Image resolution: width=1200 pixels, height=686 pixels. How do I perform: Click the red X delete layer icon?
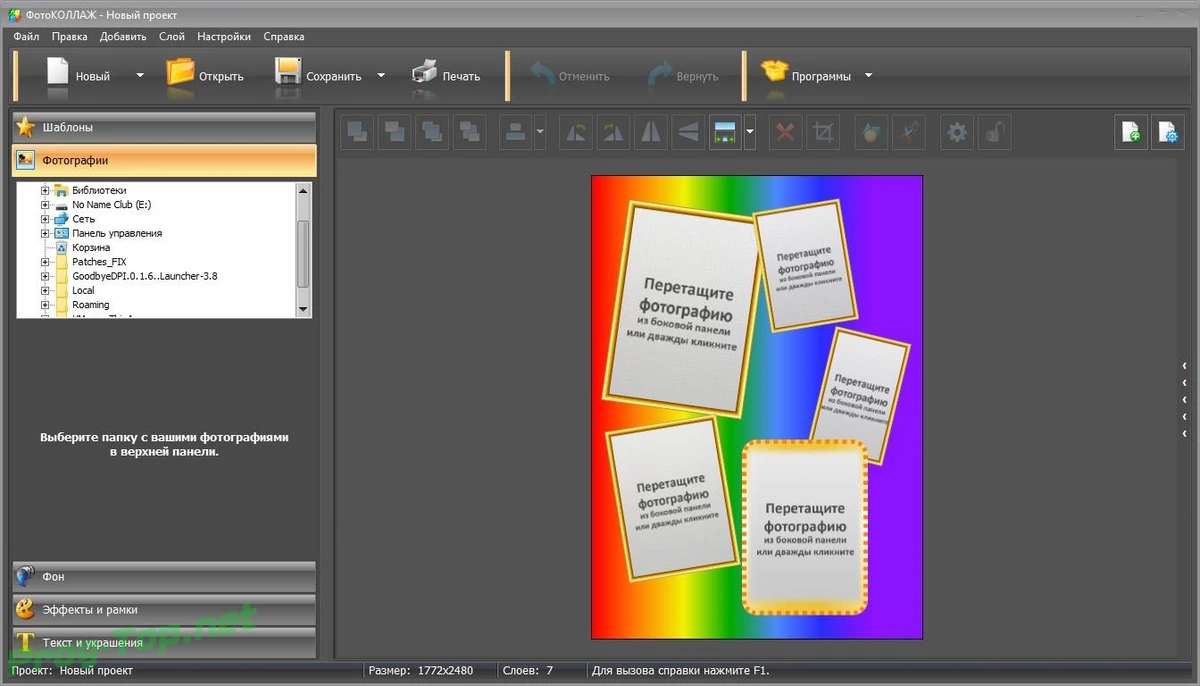click(x=786, y=132)
